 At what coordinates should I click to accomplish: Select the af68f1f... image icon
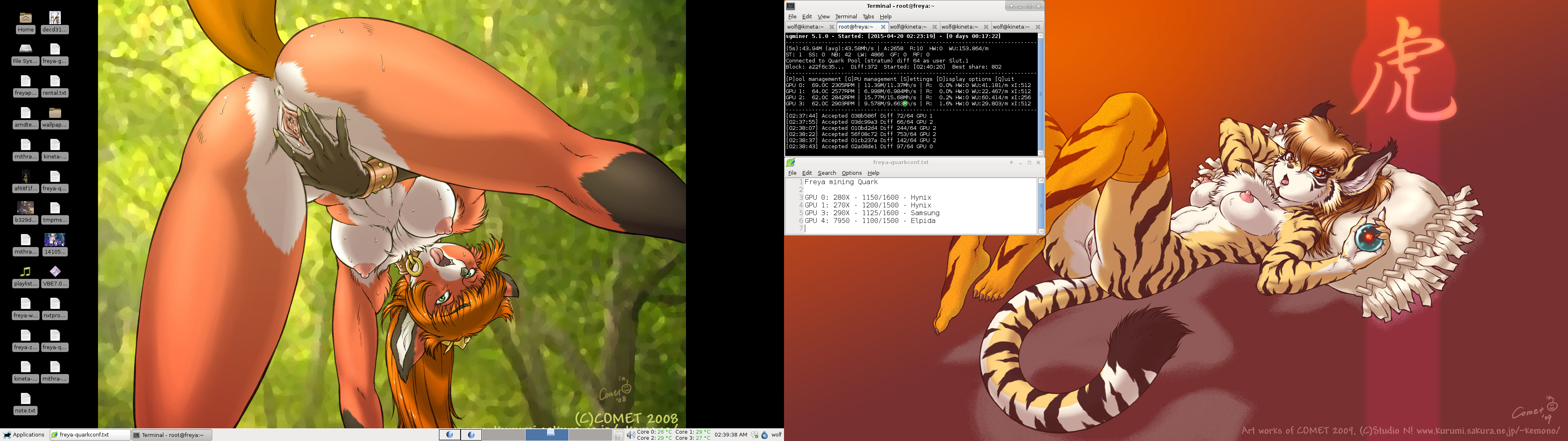(x=26, y=182)
